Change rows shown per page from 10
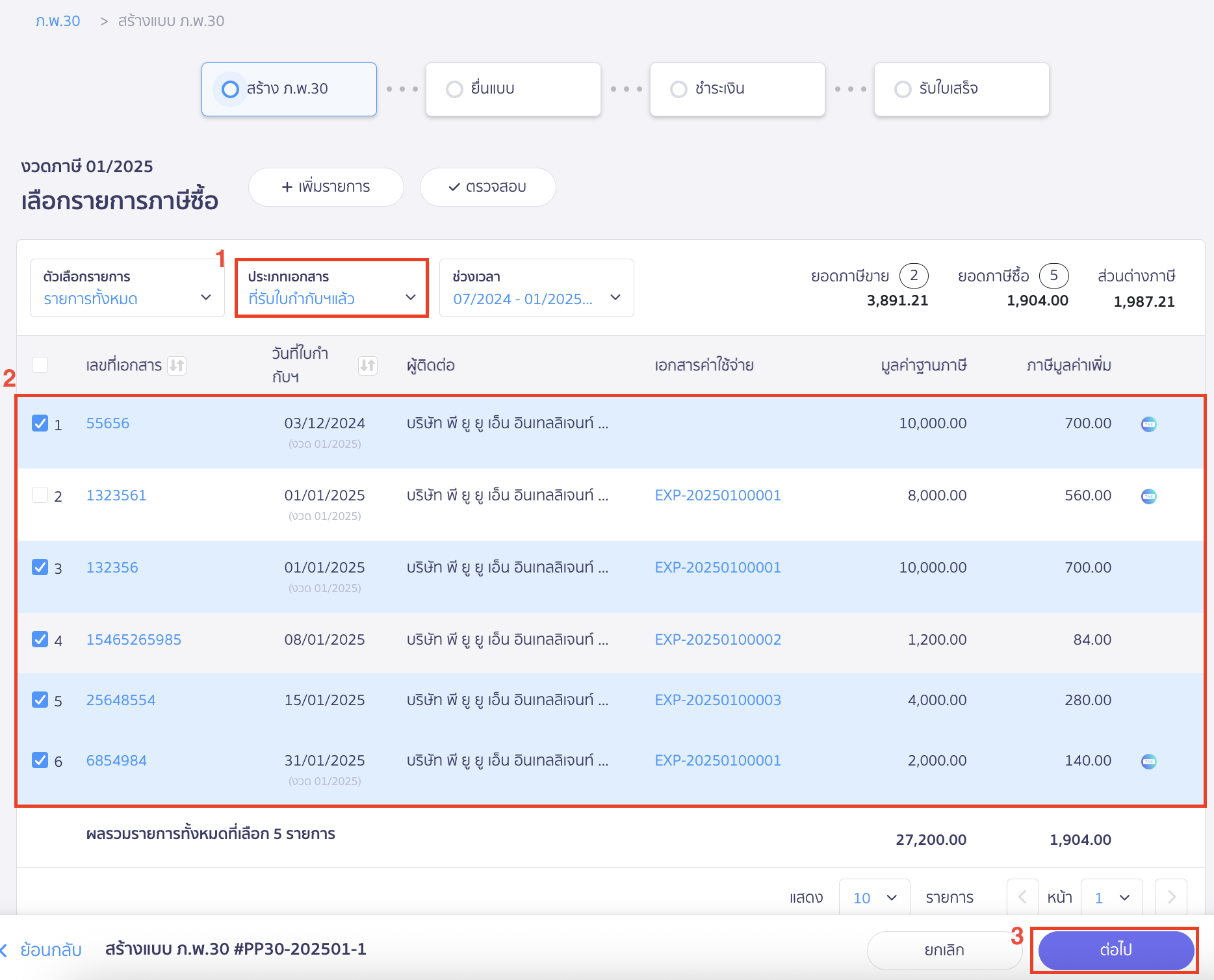 (874, 897)
